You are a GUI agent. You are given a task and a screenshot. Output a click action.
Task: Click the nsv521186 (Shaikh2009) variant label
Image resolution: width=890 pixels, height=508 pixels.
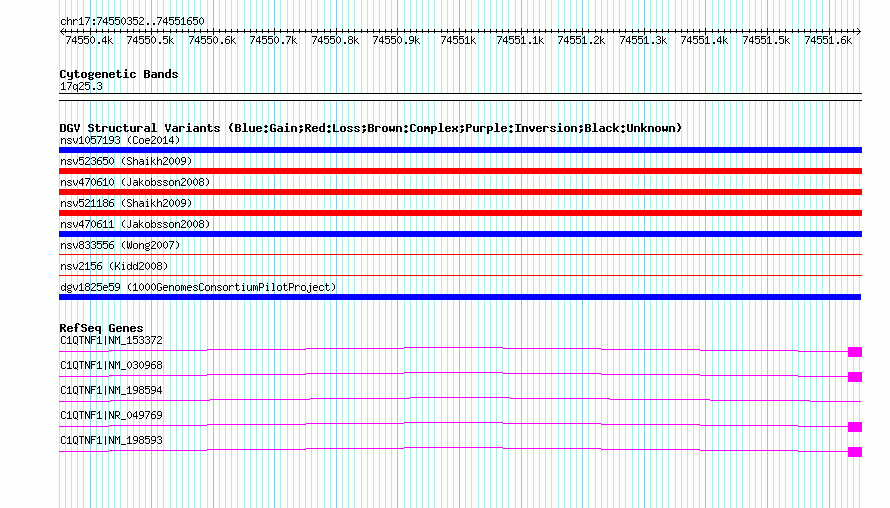[x=126, y=203]
